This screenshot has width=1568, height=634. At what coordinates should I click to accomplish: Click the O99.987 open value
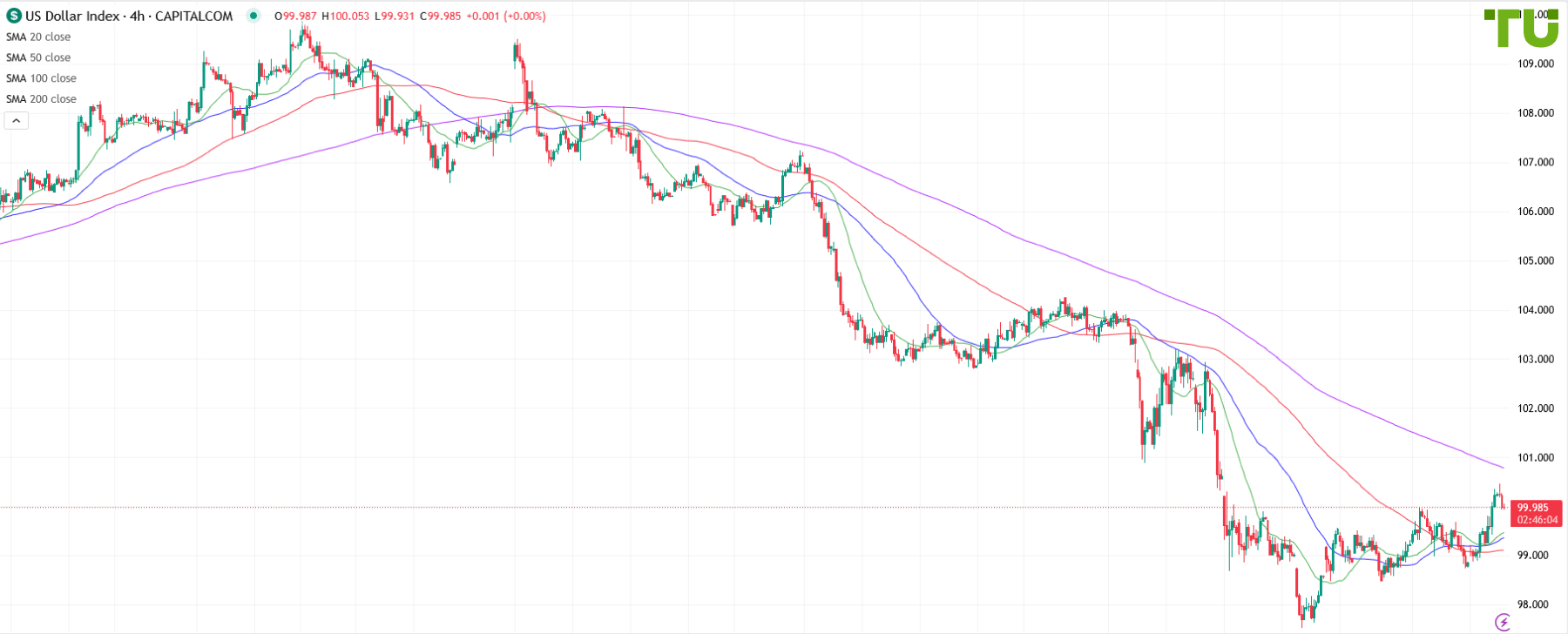tap(295, 17)
